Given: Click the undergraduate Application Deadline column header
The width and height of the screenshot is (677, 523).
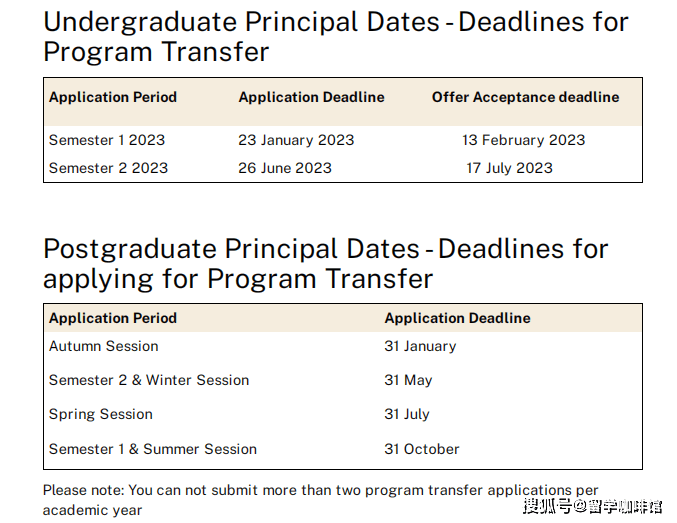Looking at the screenshot, I should [311, 97].
